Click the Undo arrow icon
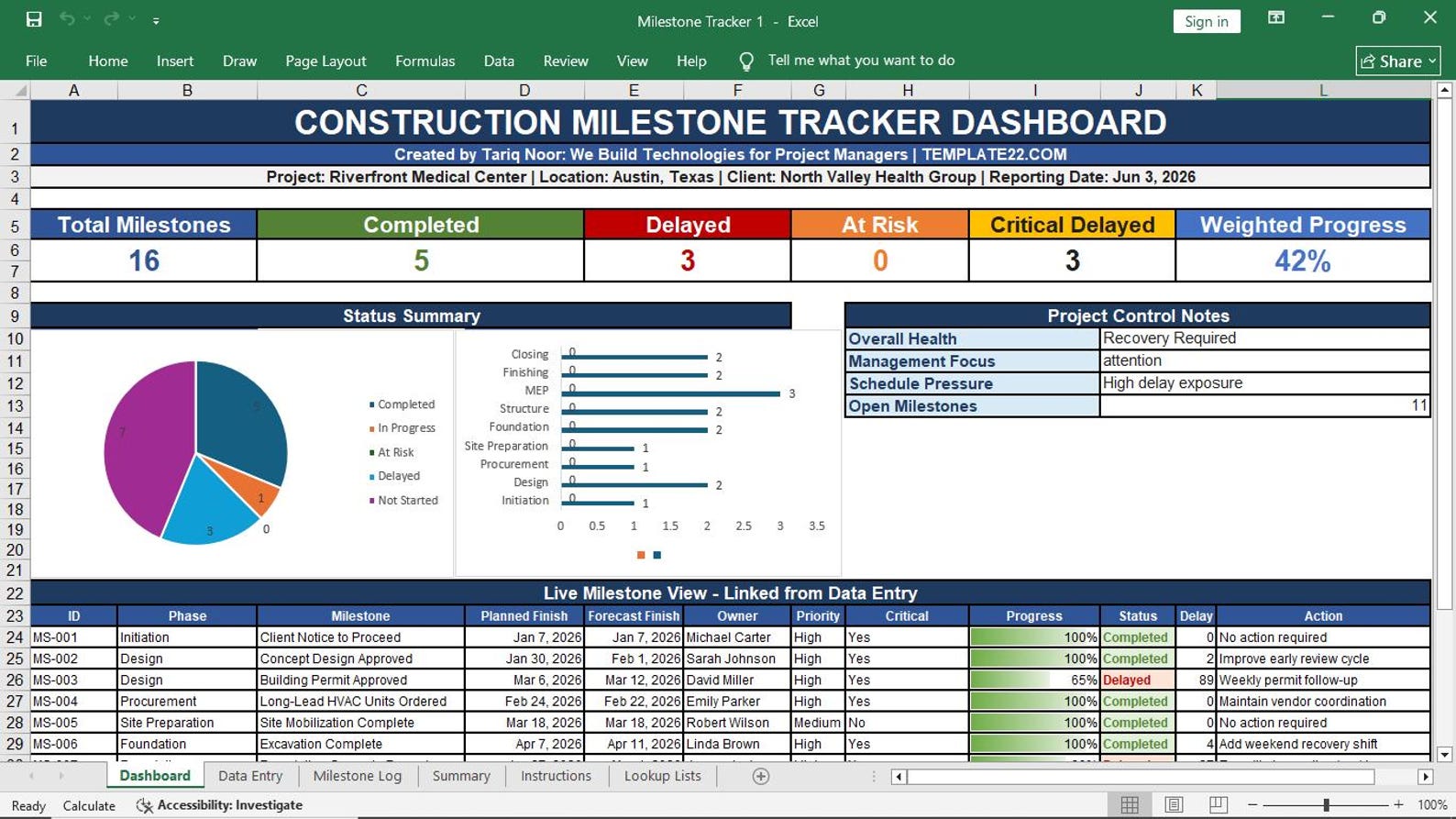This screenshot has height=819, width=1456. [66, 19]
